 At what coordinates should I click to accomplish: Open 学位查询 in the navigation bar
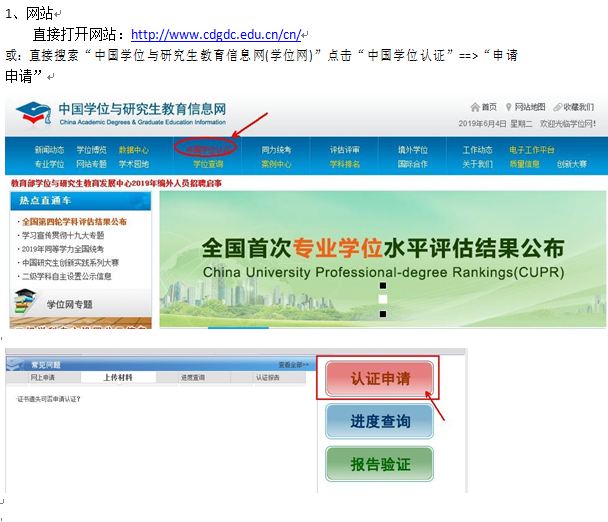[208, 163]
